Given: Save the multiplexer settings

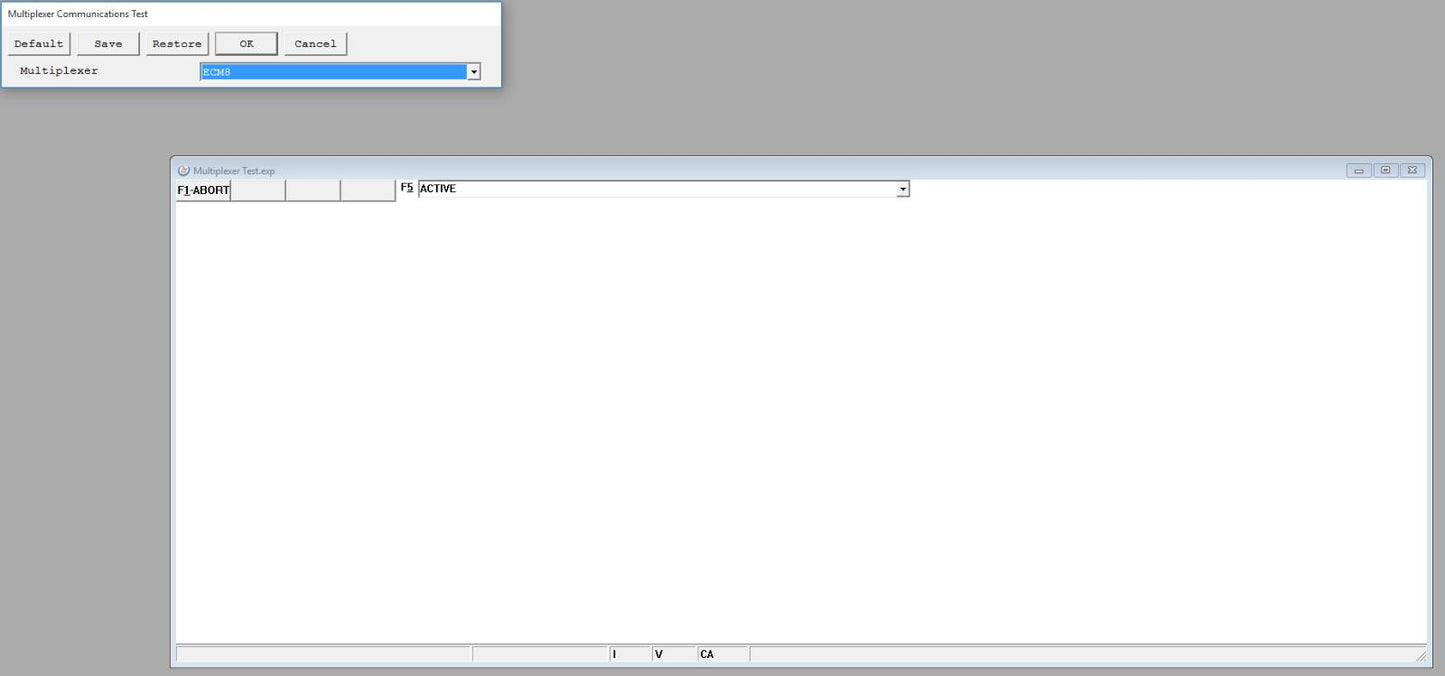Looking at the screenshot, I should tap(108, 44).
